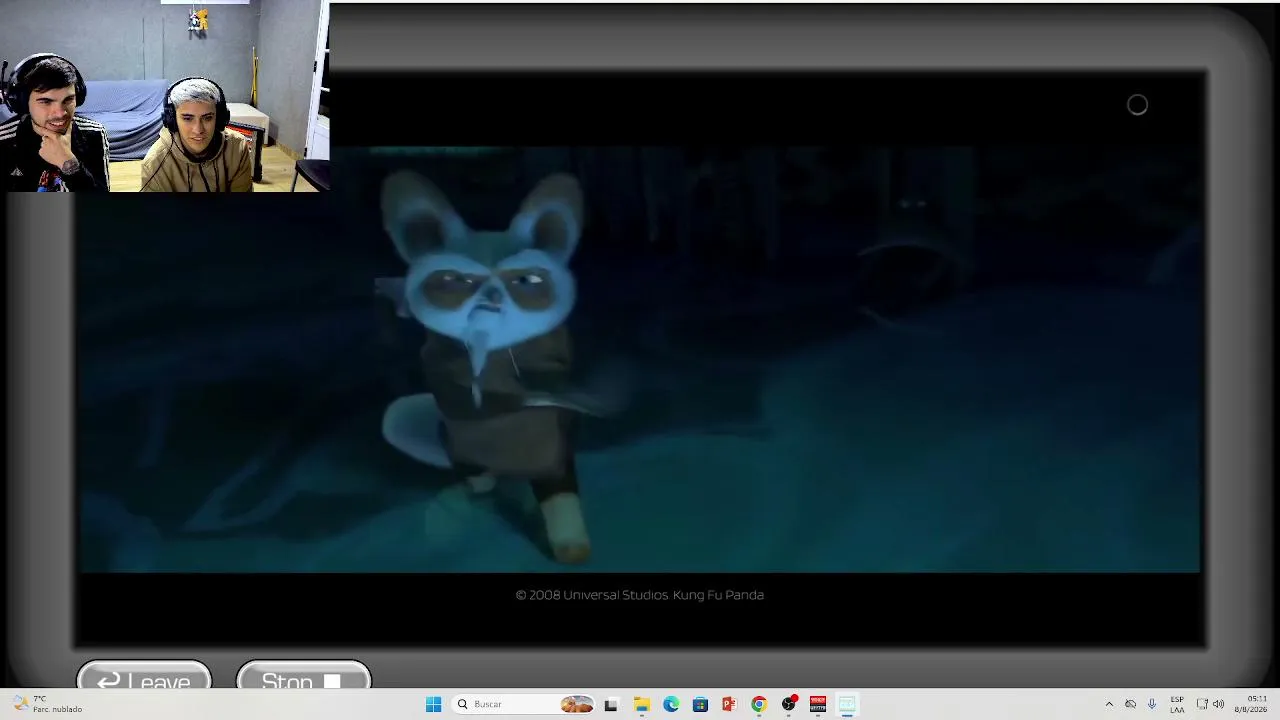
Task: Stop the video with the Stop button
Action: (303, 676)
